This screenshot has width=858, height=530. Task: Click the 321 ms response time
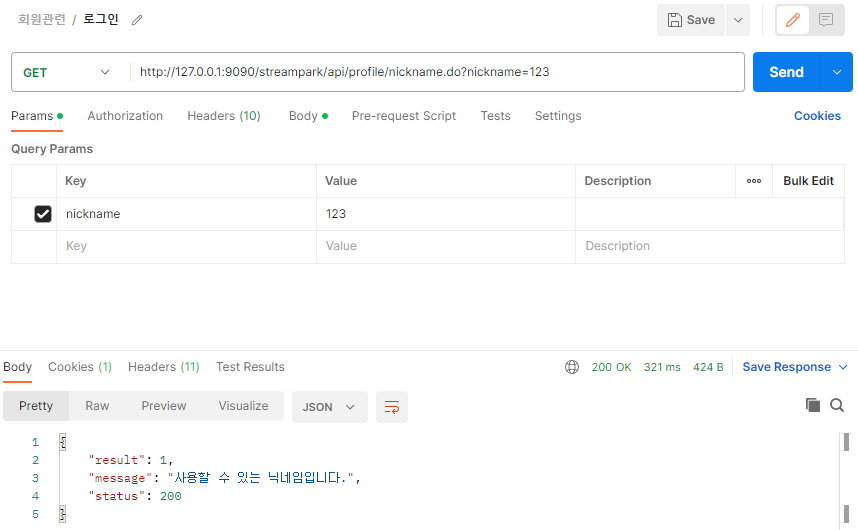pos(662,367)
